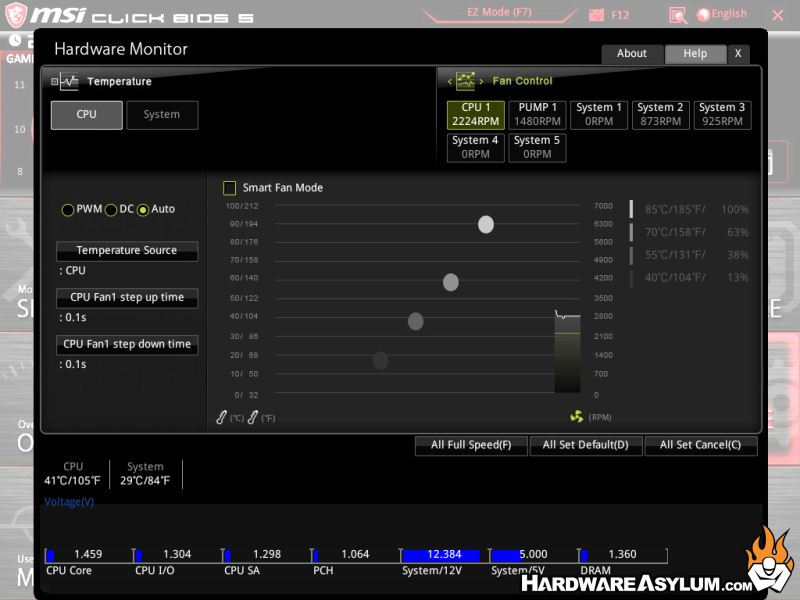The height and width of the screenshot is (600, 800).
Task: Click the Fahrenheit thermometer icon
Action: (253, 417)
